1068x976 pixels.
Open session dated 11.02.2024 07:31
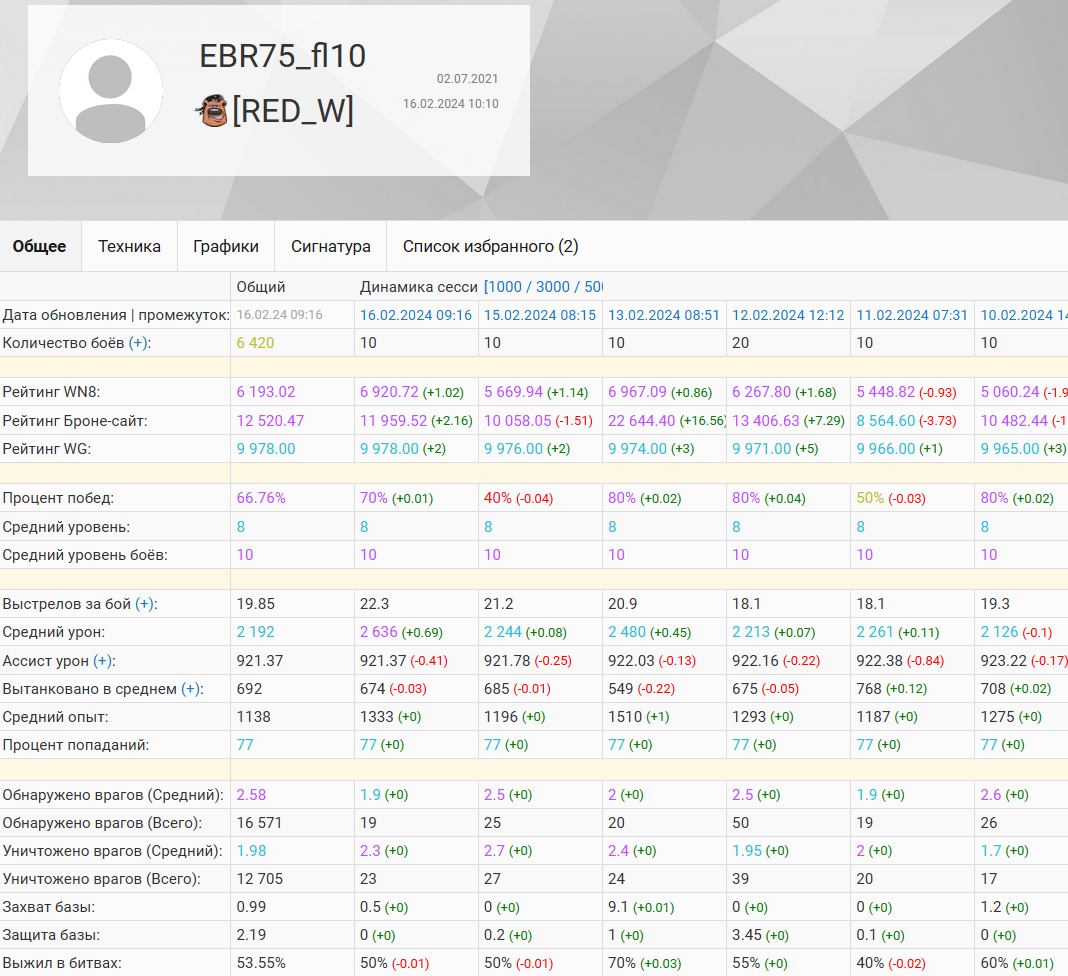(x=912, y=315)
